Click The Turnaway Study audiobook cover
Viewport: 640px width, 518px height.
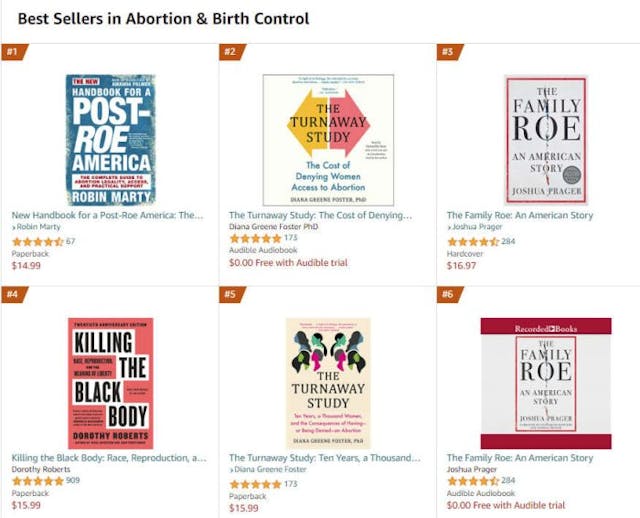(328, 139)
